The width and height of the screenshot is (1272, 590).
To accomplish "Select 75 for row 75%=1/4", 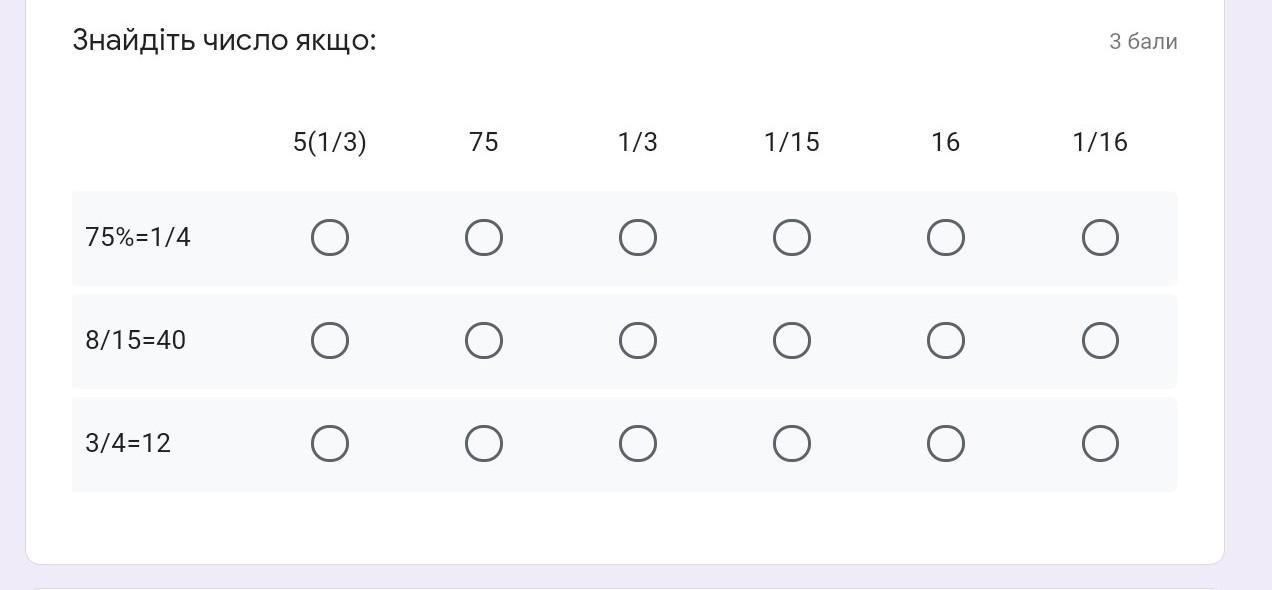I will [484, 238].
